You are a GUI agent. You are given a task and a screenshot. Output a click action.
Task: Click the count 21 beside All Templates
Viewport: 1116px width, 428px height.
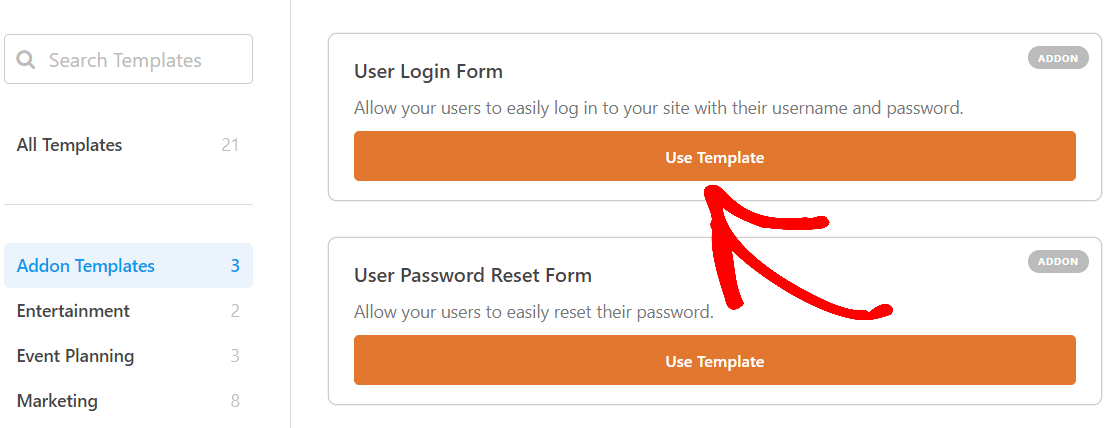(230, 145)
